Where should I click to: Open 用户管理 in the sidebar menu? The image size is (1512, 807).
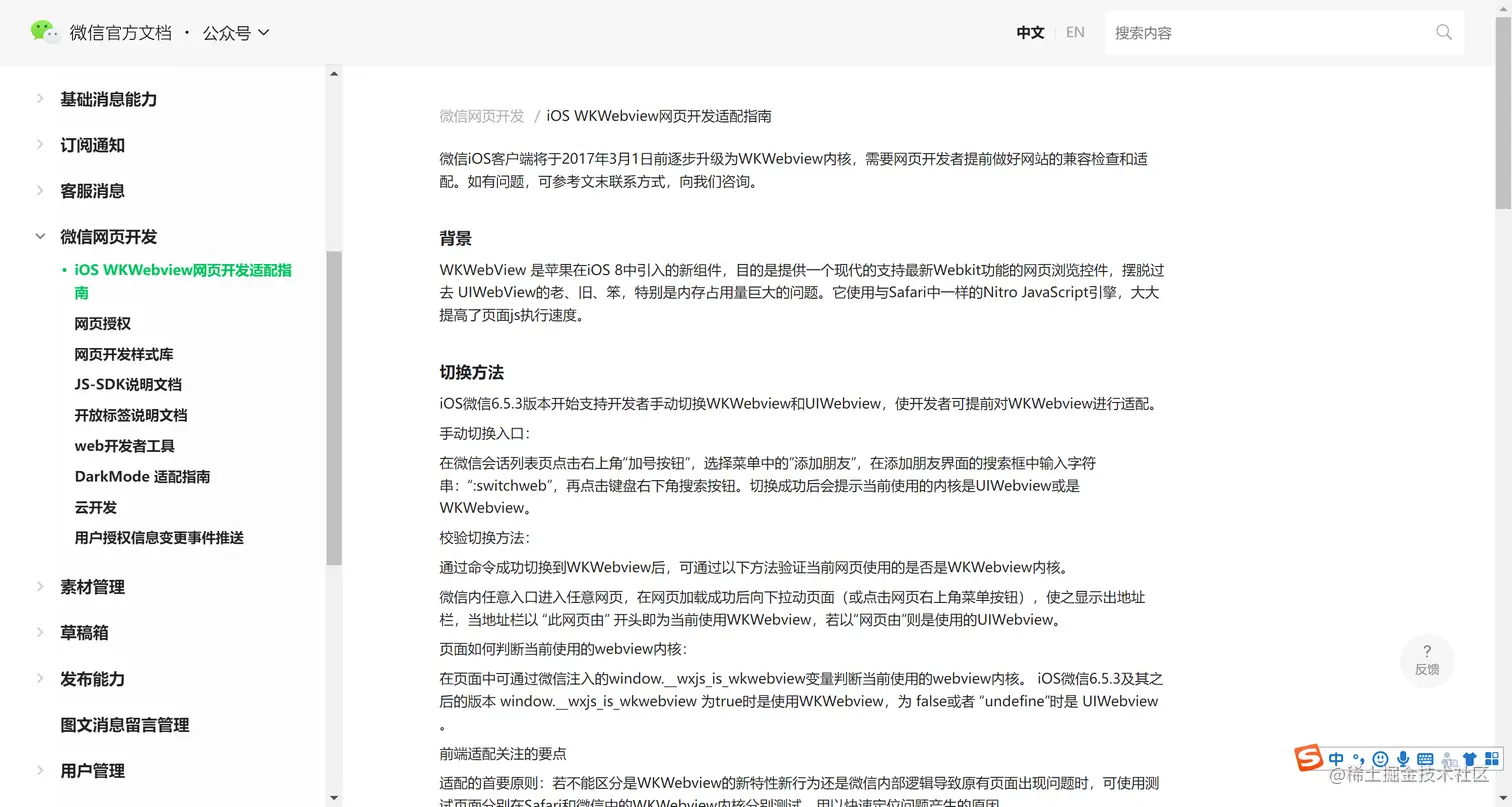point(92,771)
